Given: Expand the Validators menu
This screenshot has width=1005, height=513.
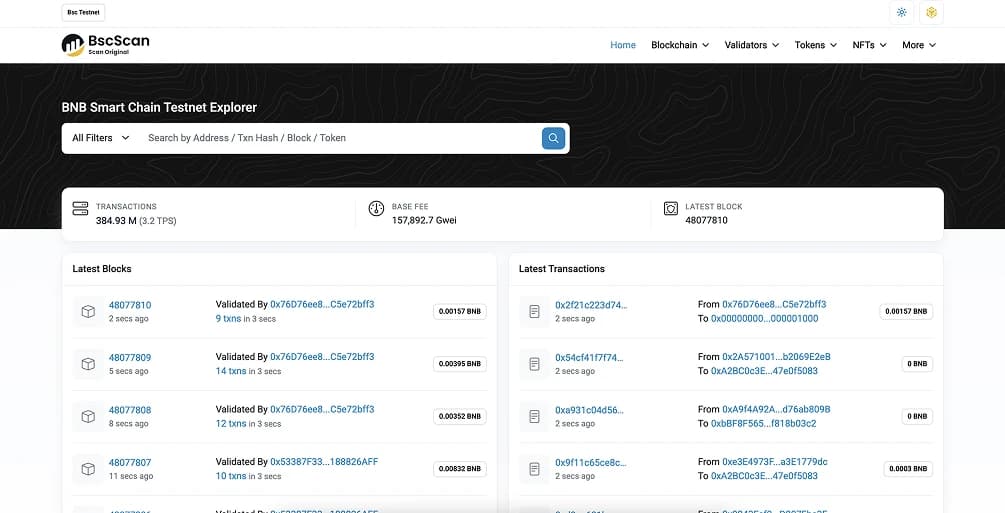Looking at the screenshot, I should [x=752, y=45].
